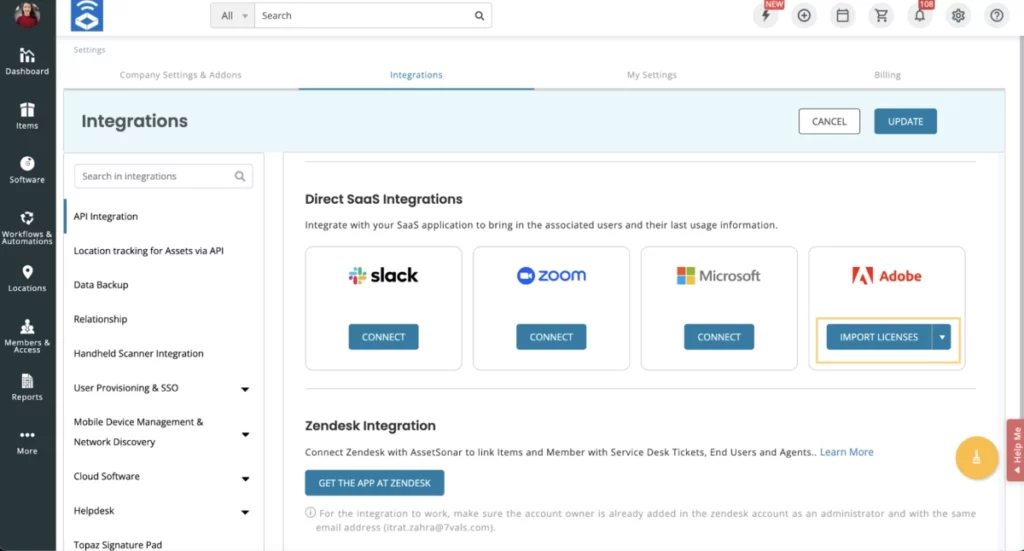Image resolution: width=1024 pixels, height=551 pixels.
Task: Click the Cancel button
Action: click(829, 121)
